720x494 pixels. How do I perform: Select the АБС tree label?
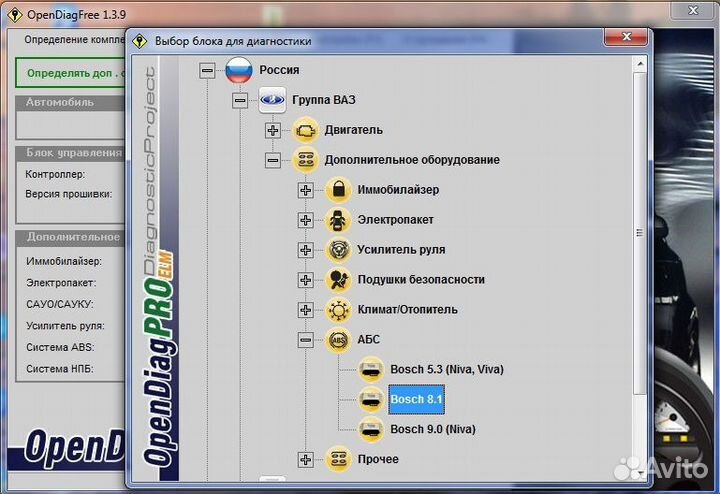pyautogui.click(x=368, y=339)
